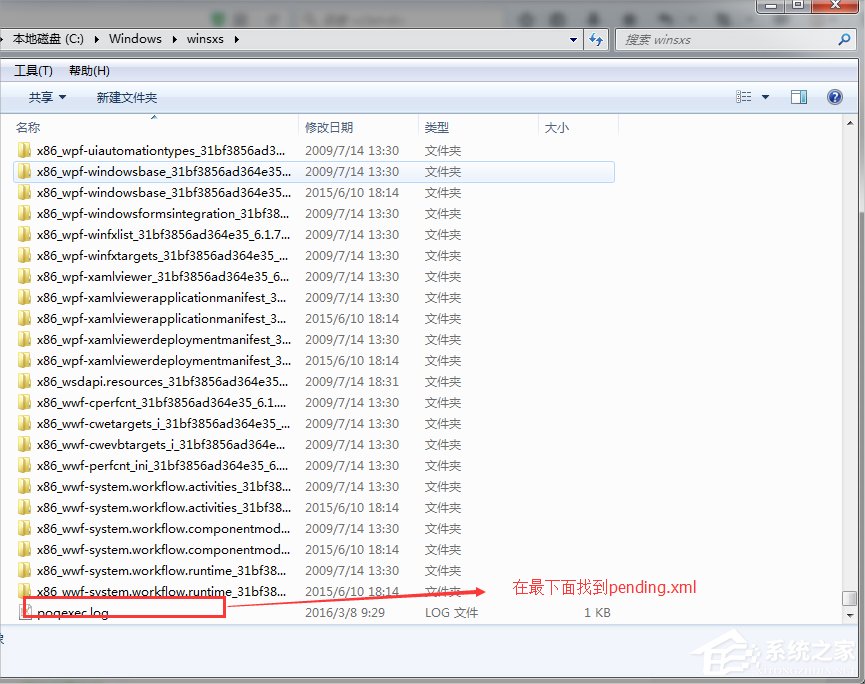Image resolution: width=865 pixels, height=684 pixels.
Task: Open the change view icon on the toolbar
Action: click(x=744, y=97)
